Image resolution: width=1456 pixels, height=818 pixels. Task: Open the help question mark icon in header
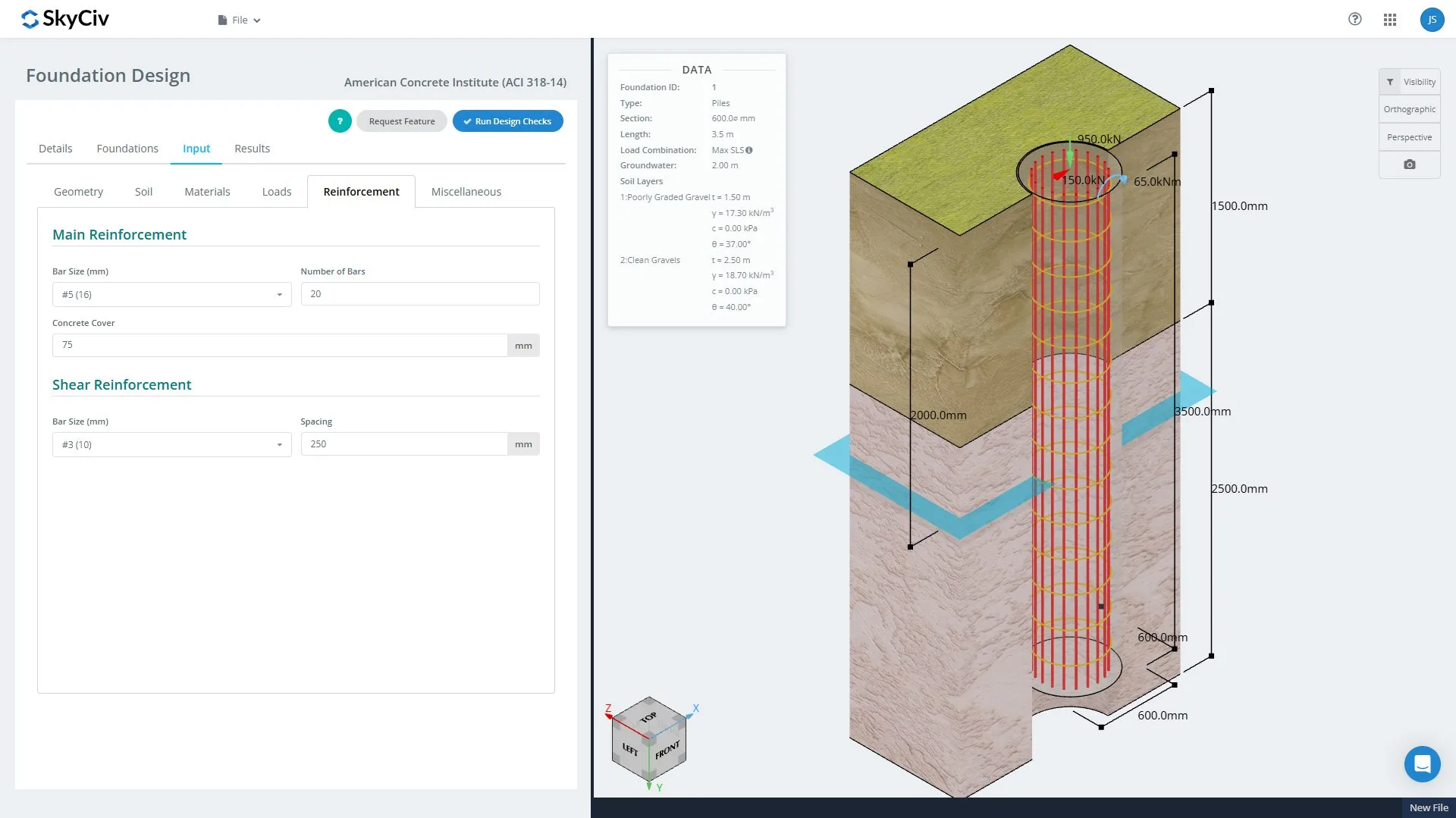pos(1354,20)
